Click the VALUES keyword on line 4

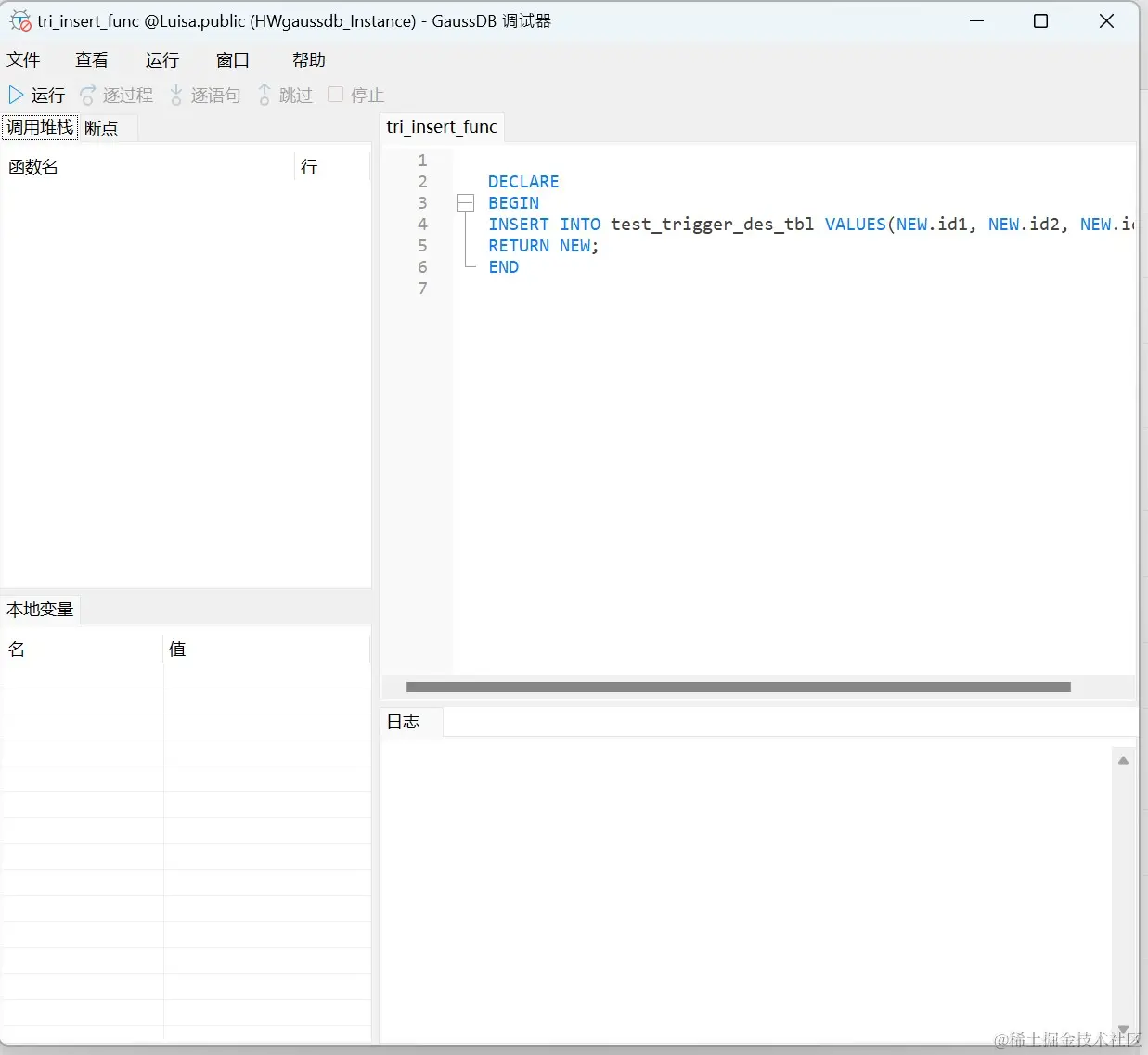pyautogui.click(x=856, y=225)
